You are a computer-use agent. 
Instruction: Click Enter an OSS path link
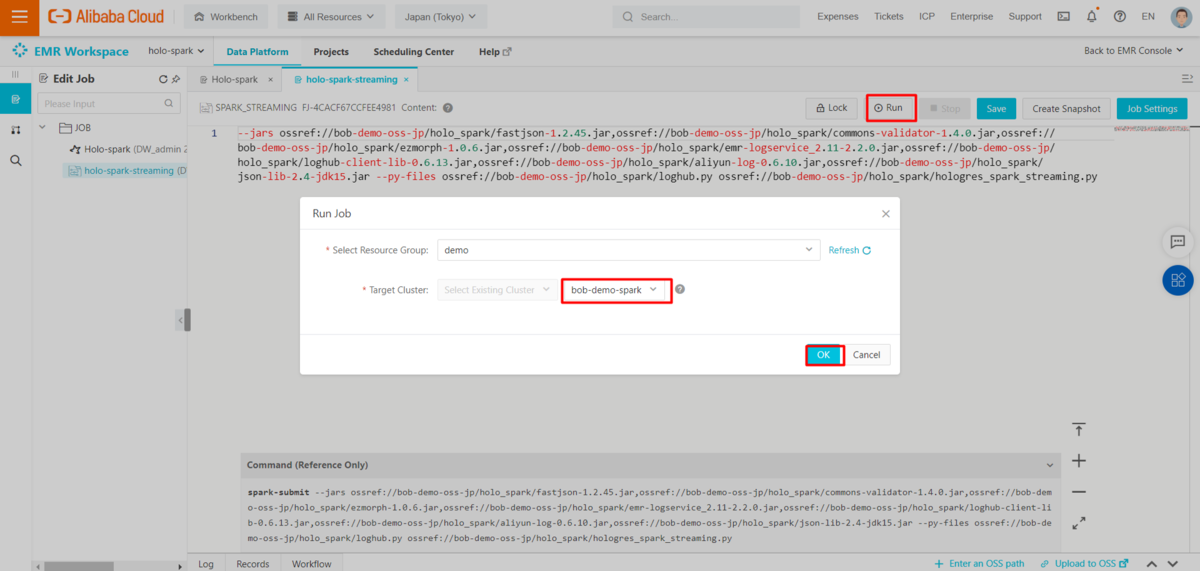tap(980, 563)
